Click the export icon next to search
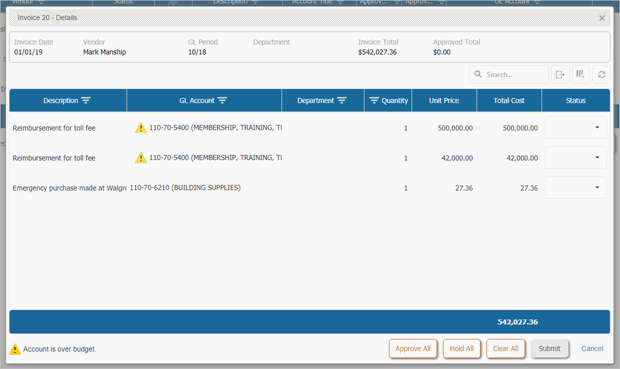Image resolution: width=620 pixels, height=369 pixels. tap(560, 74)
